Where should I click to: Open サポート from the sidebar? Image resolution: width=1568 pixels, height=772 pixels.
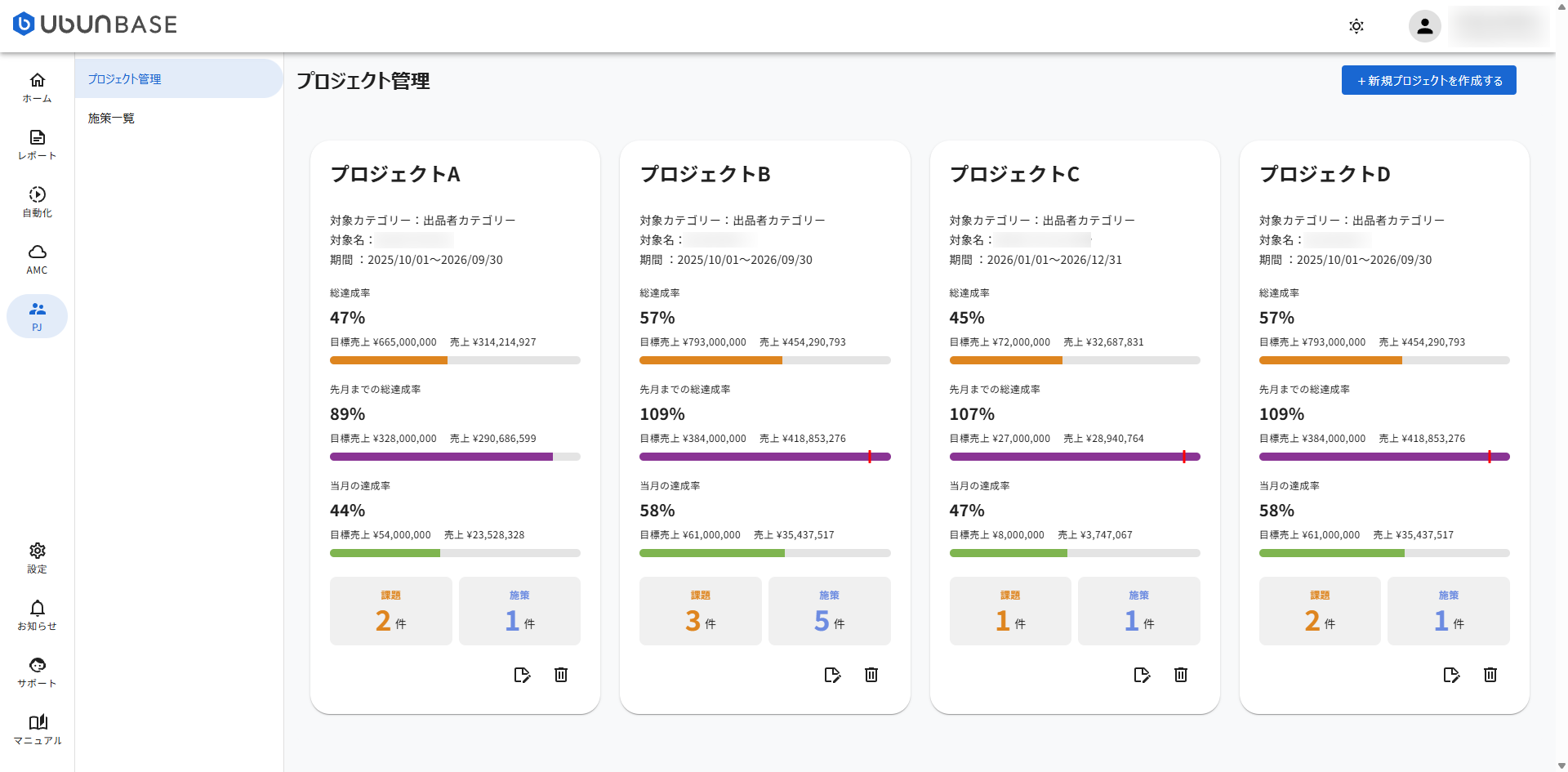(37, 672)
